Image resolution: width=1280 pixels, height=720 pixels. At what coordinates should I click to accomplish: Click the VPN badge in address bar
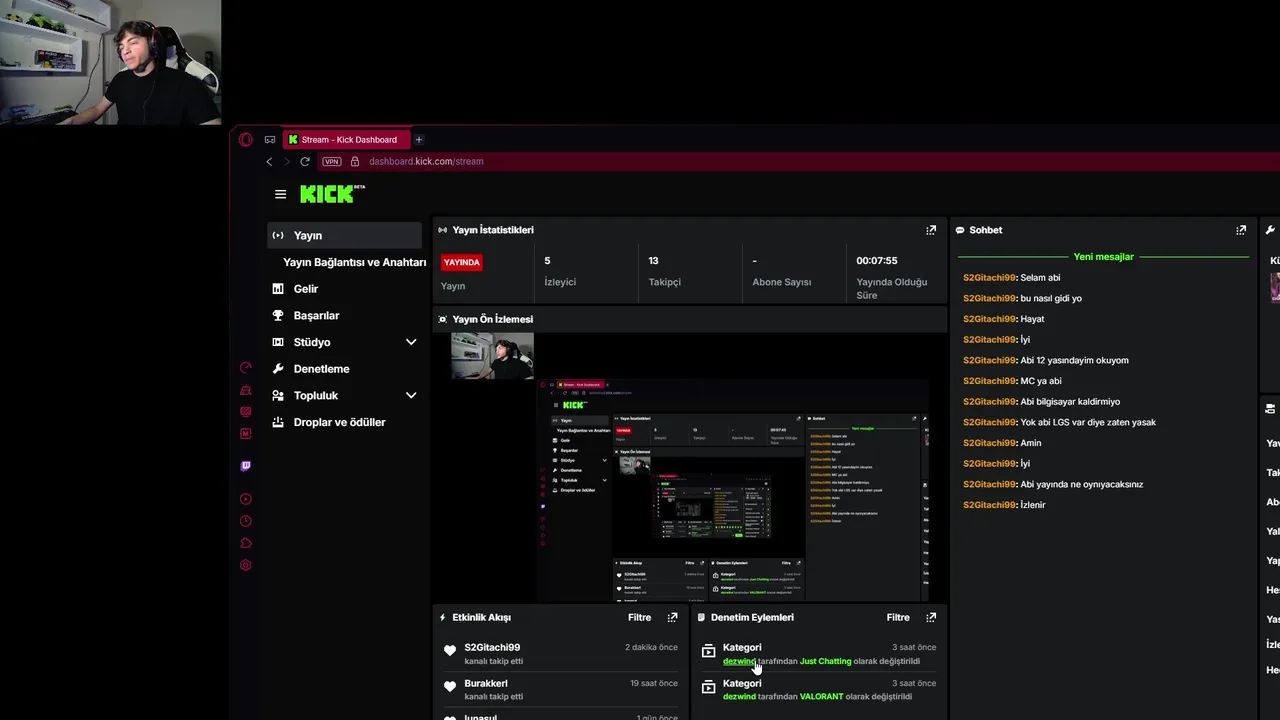point(332,161)
